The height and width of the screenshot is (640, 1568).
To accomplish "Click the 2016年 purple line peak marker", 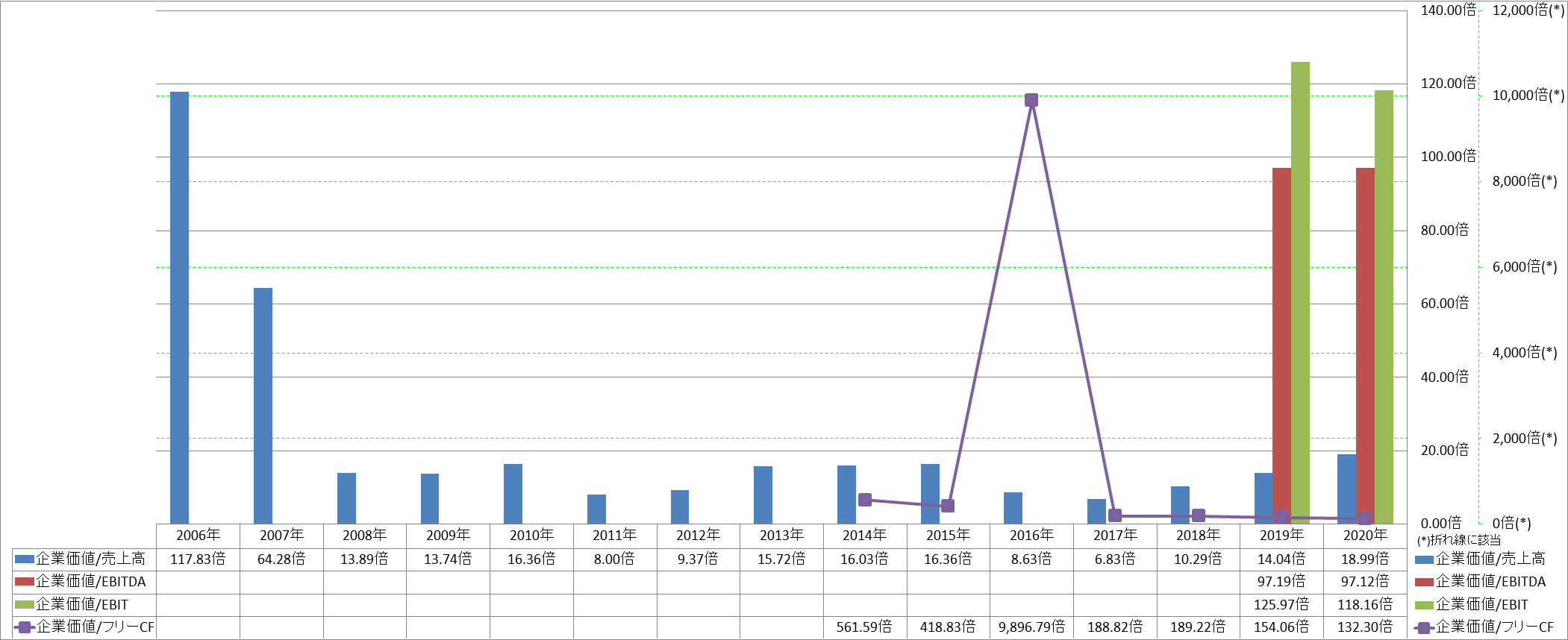I will 1031,100.
